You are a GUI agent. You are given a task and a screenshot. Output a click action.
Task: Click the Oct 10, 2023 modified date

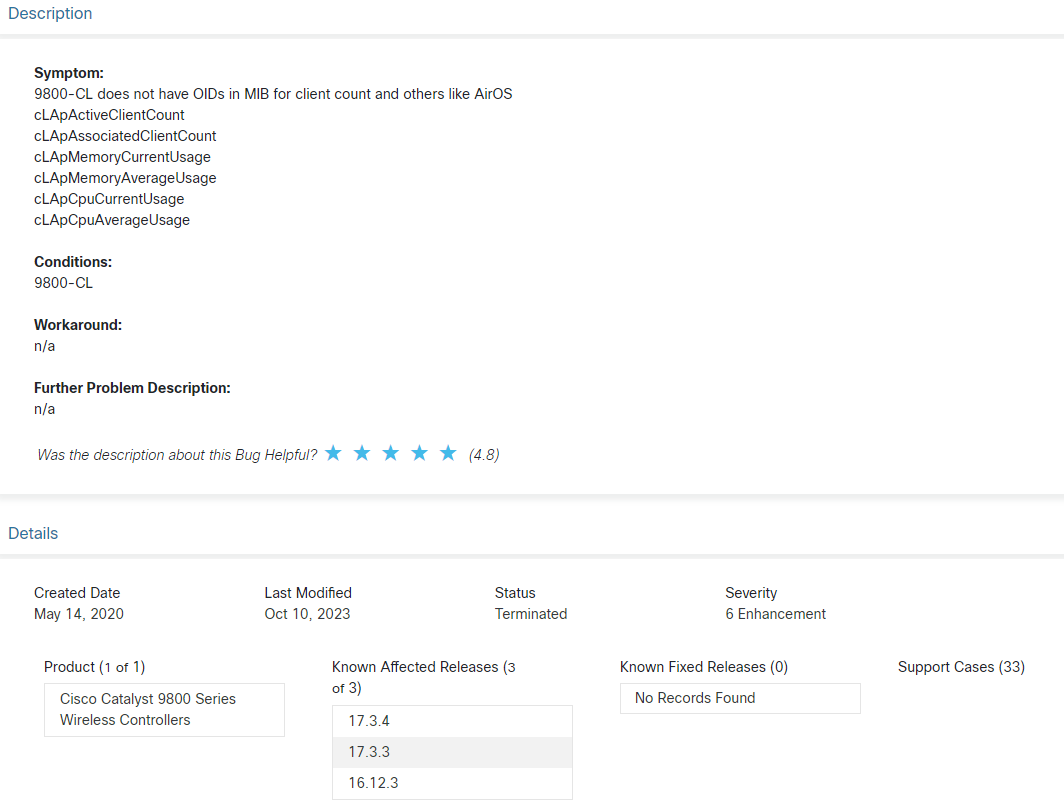(307, 614)
